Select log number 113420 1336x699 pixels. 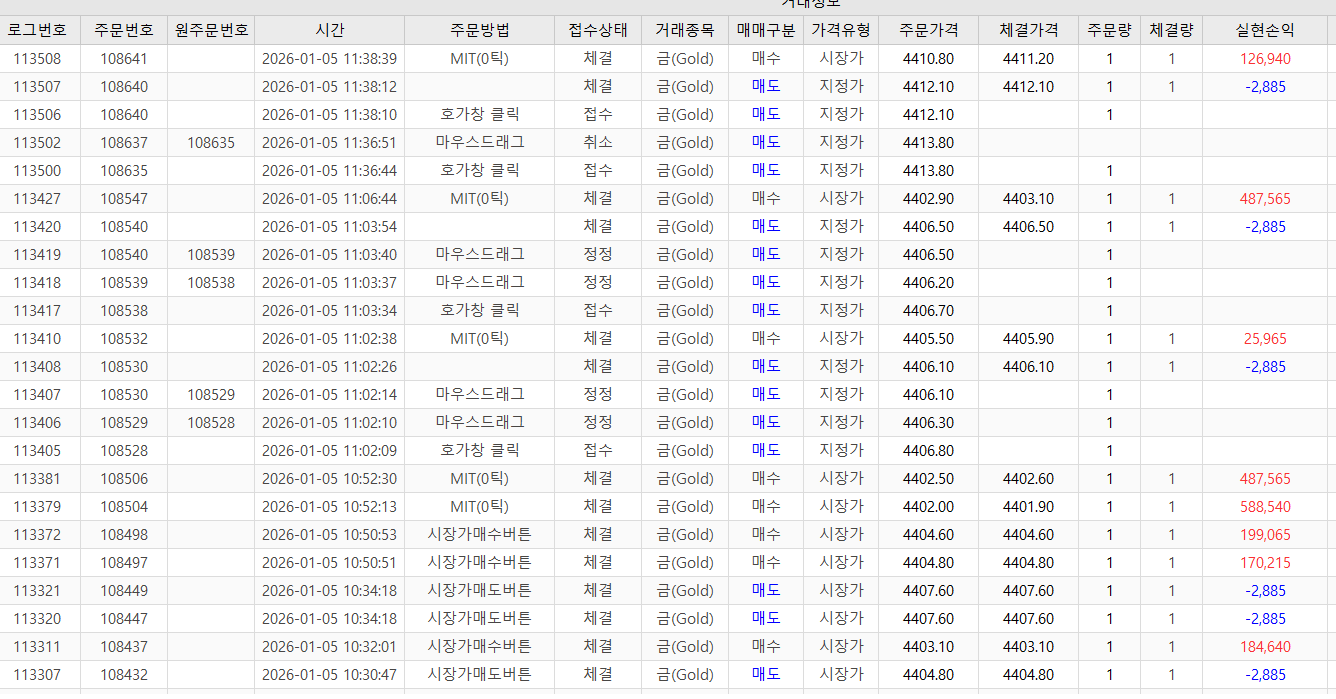[37, 227]
